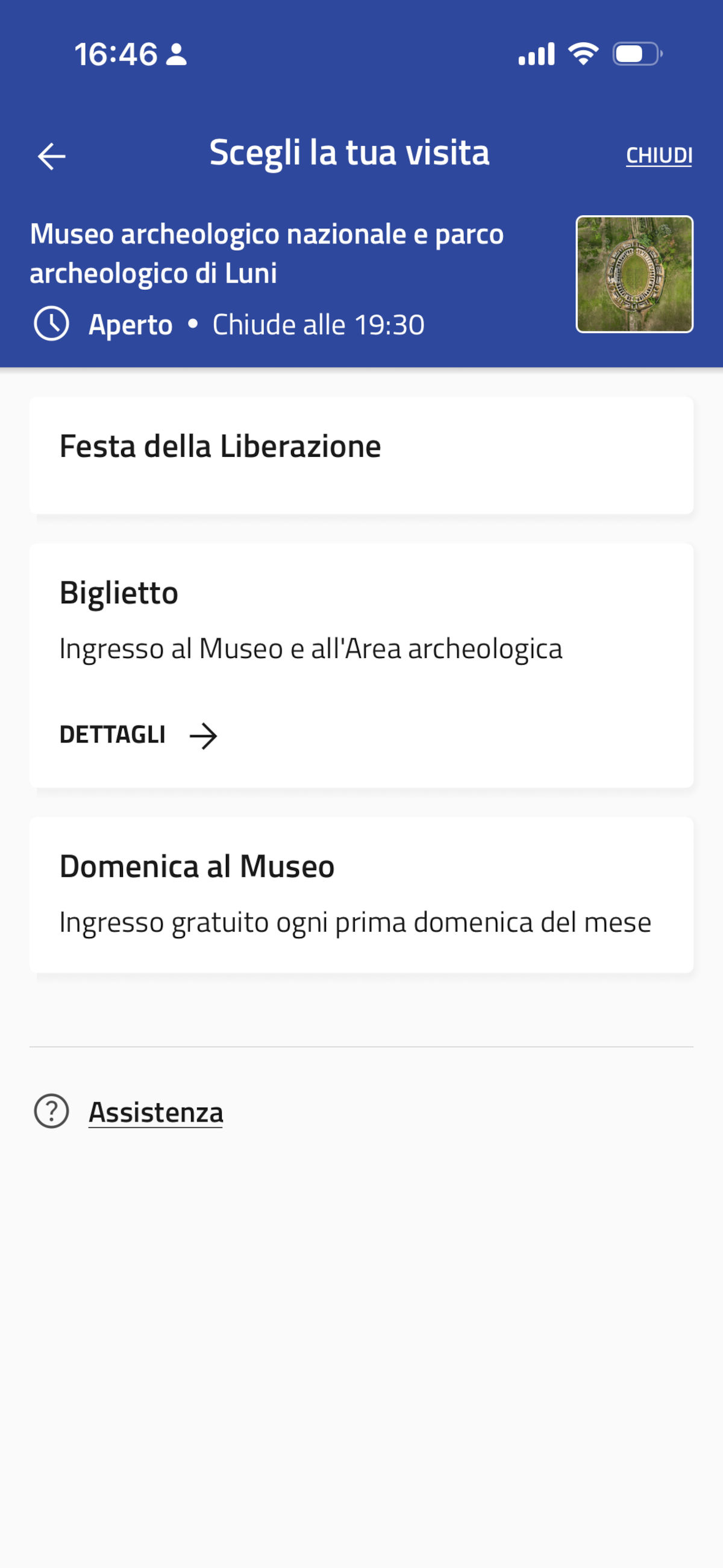The height and width of the screenshot is (1568, 723).
Task: Tap the battery indicator icon
Action: click(637, 54)
